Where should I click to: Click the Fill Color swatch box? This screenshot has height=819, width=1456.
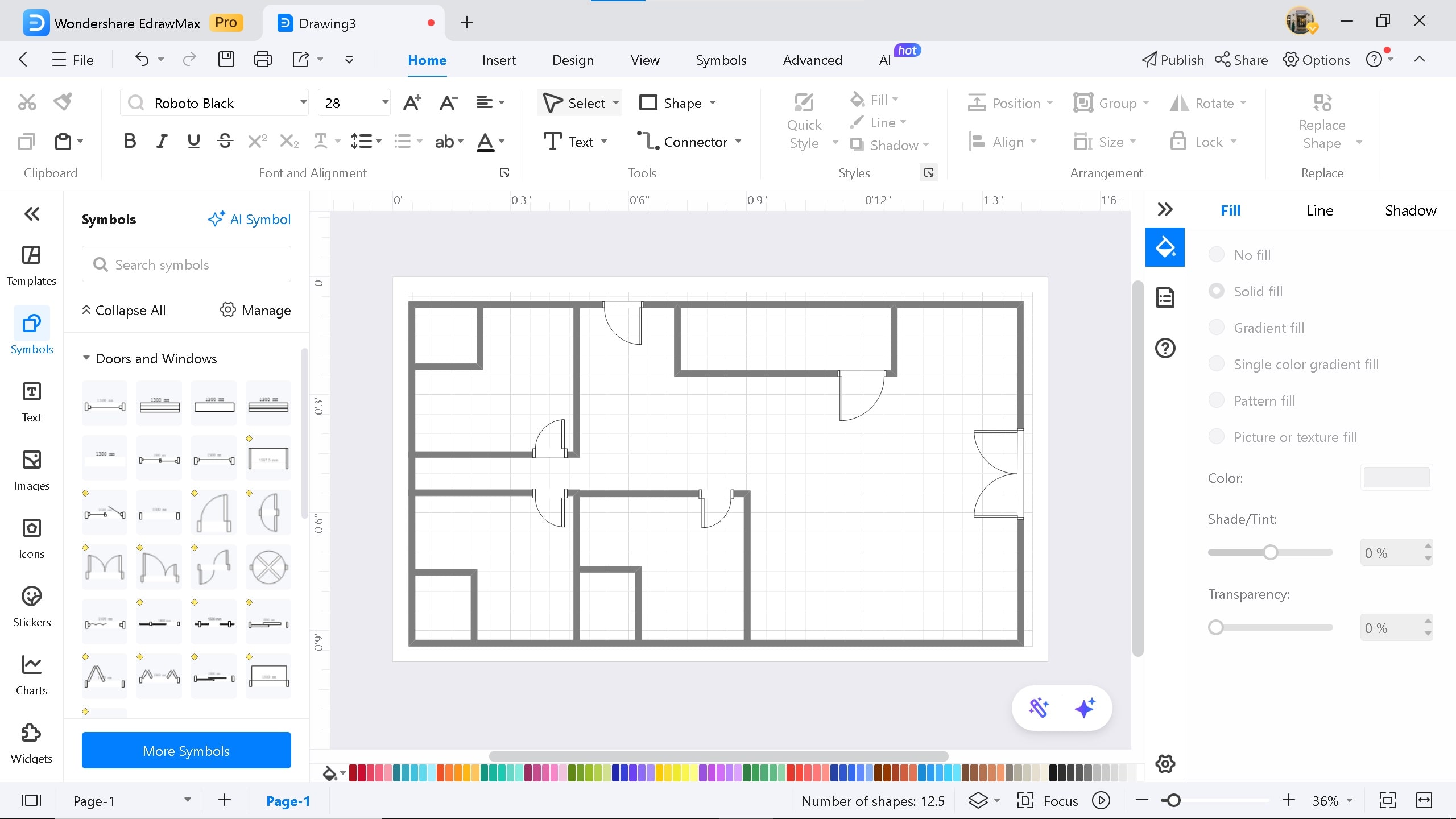pos(1396,477)
